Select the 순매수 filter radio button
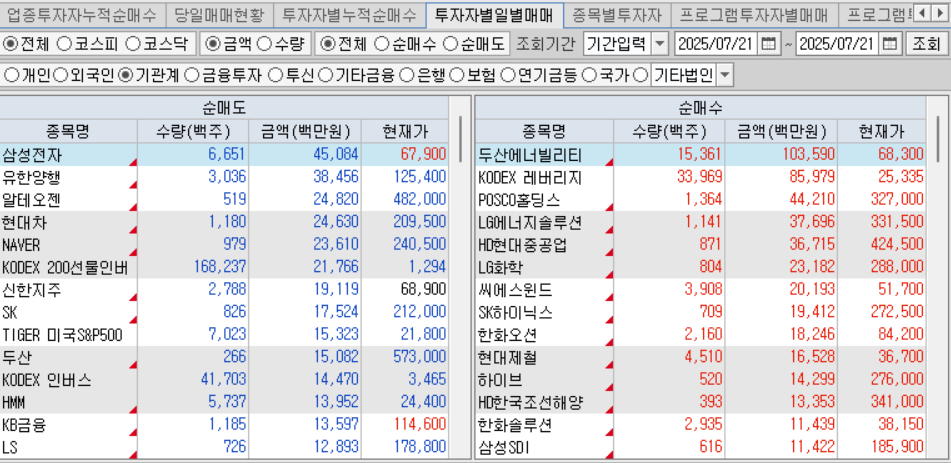The image size is (951, 463). [x=381, y=44]
